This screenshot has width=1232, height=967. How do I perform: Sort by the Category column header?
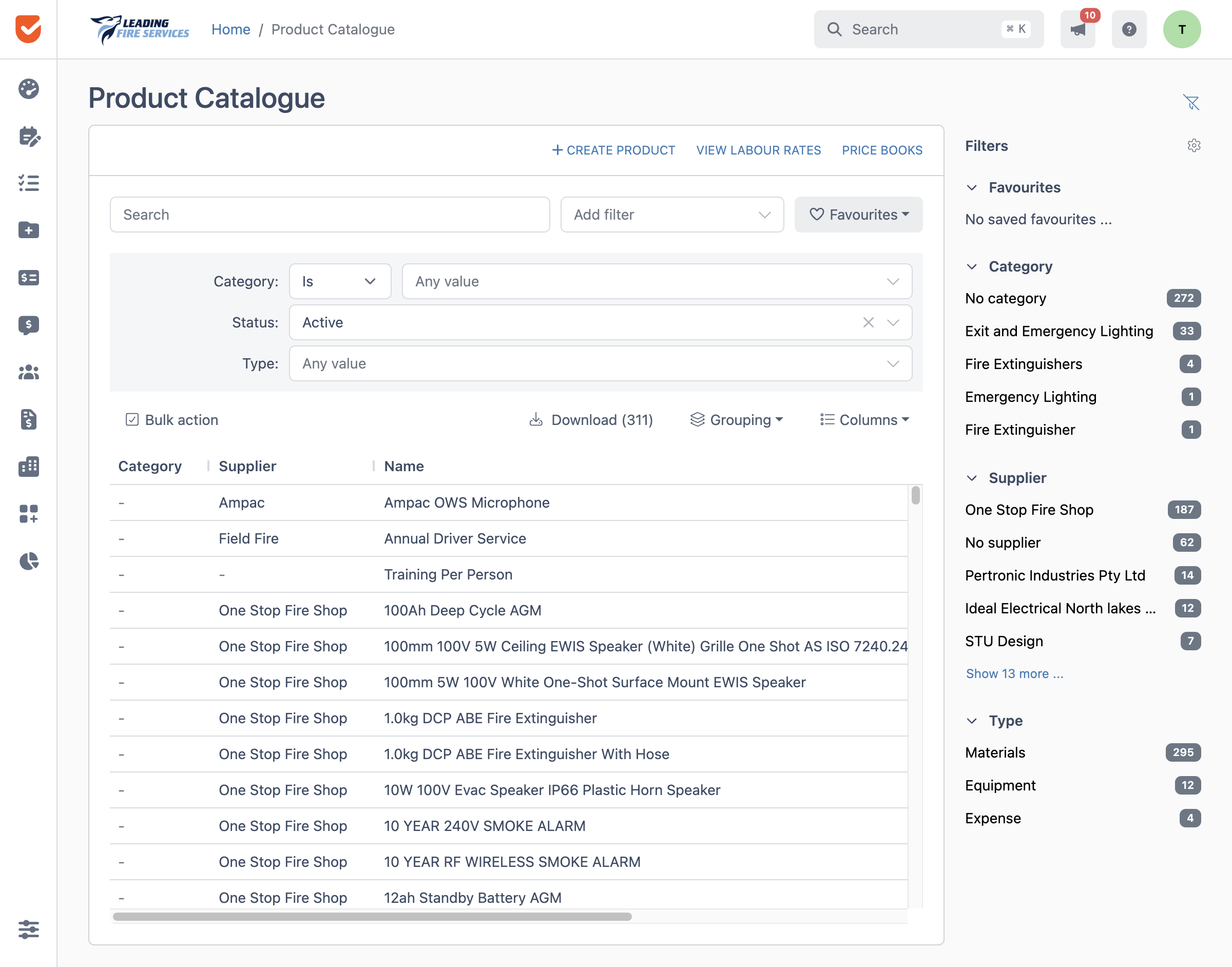tap(149, 466)
